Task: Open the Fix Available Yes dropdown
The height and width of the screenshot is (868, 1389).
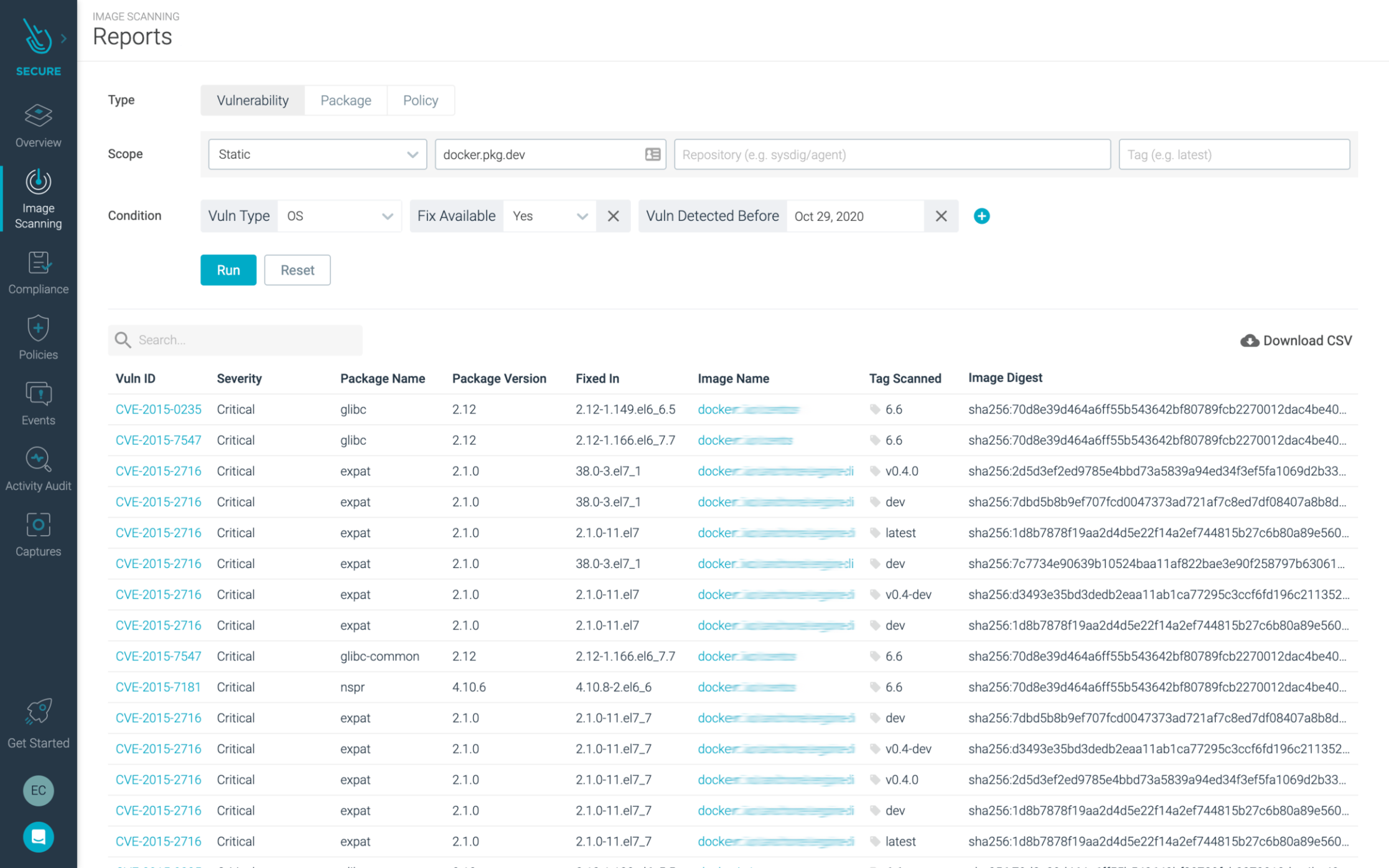Action: 550,216
